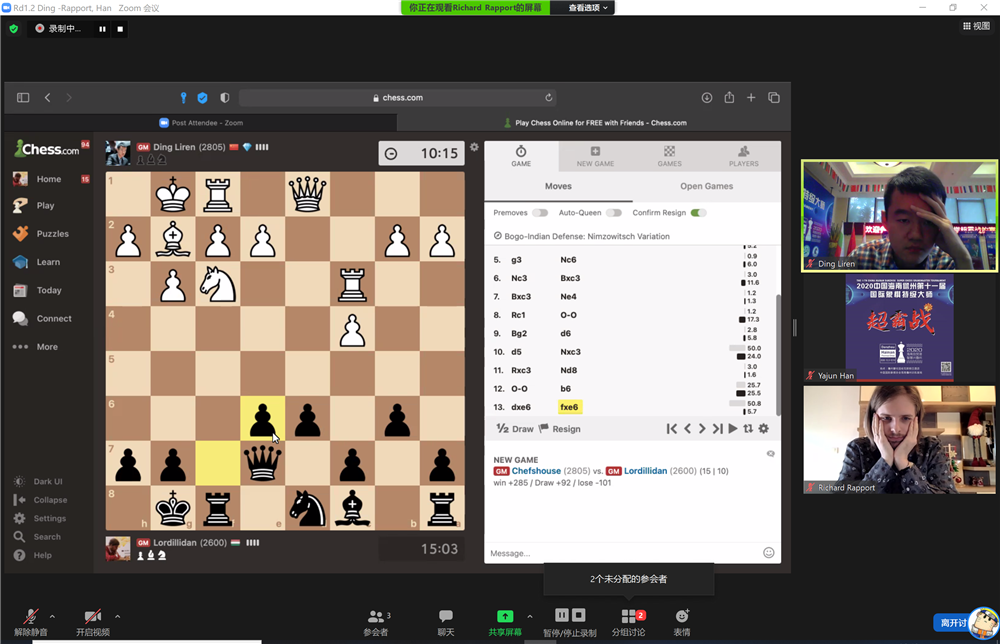Stop the Zoom recording
The height and width of the screenshot is (644, 1000).
(120, 29)
